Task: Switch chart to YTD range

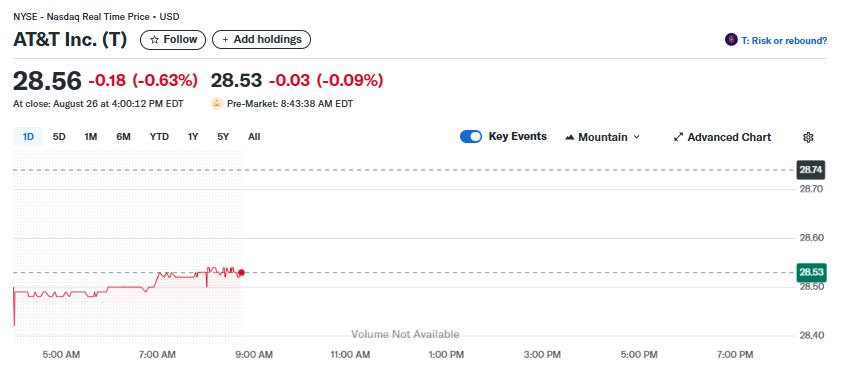Action: click(x=159, y=137)
